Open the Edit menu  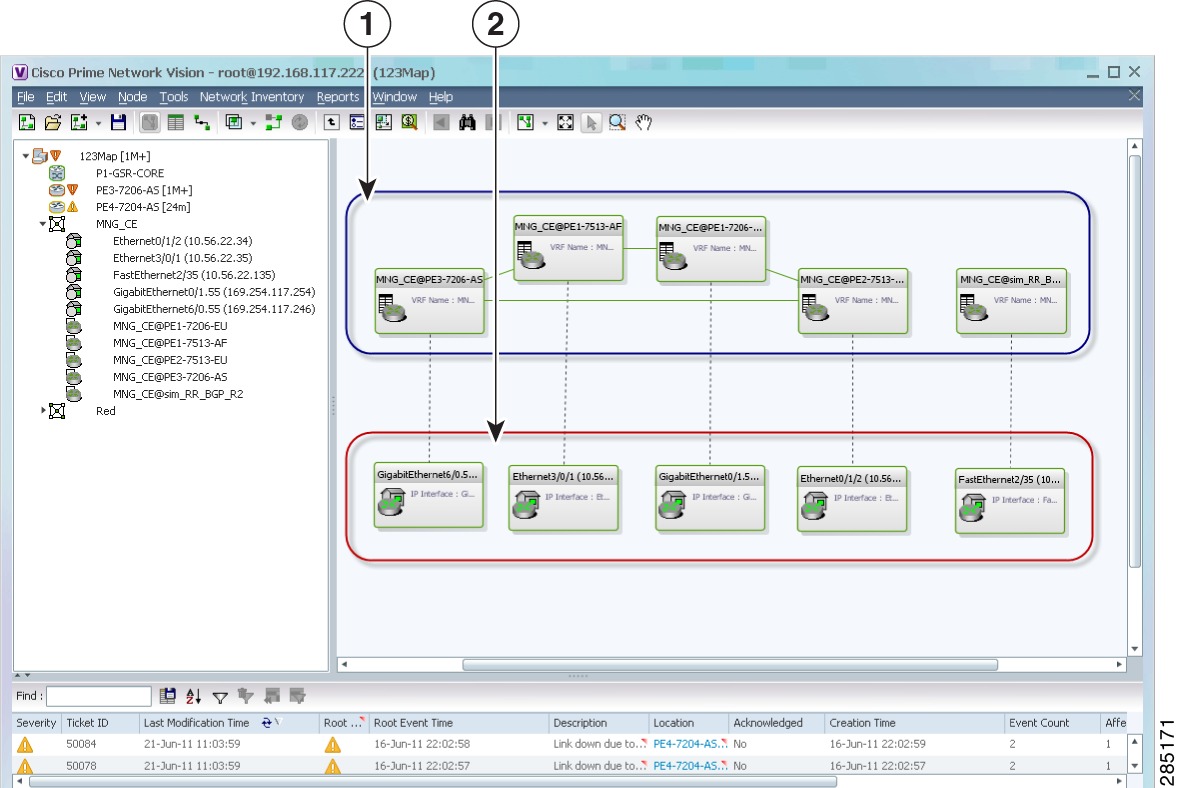(x=56, y=97)
